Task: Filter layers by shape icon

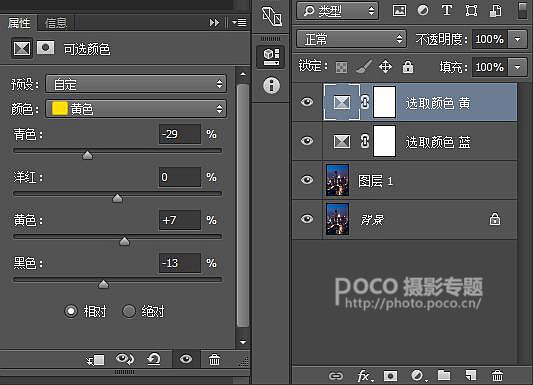Action: coord(471,11)
